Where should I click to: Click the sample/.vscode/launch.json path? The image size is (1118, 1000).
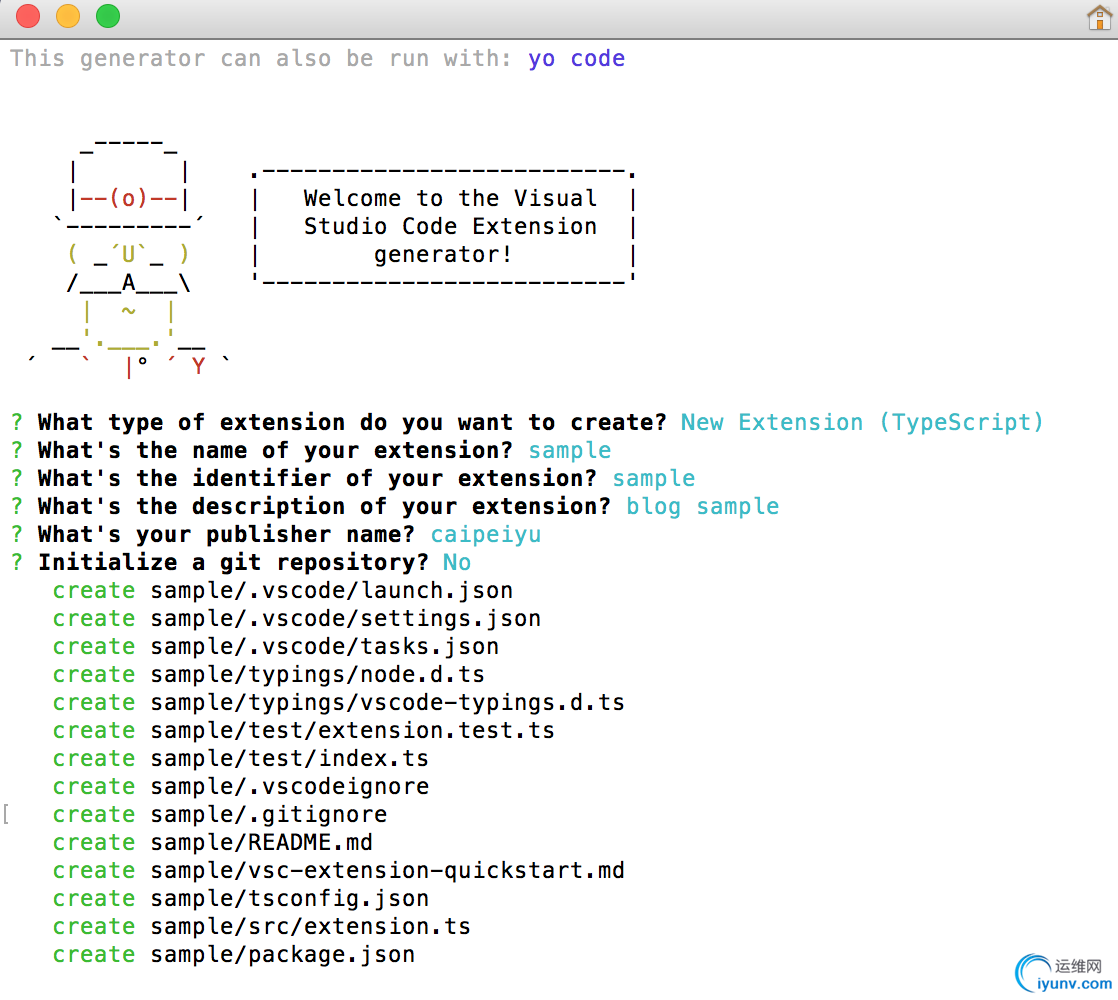click(332, 591)
